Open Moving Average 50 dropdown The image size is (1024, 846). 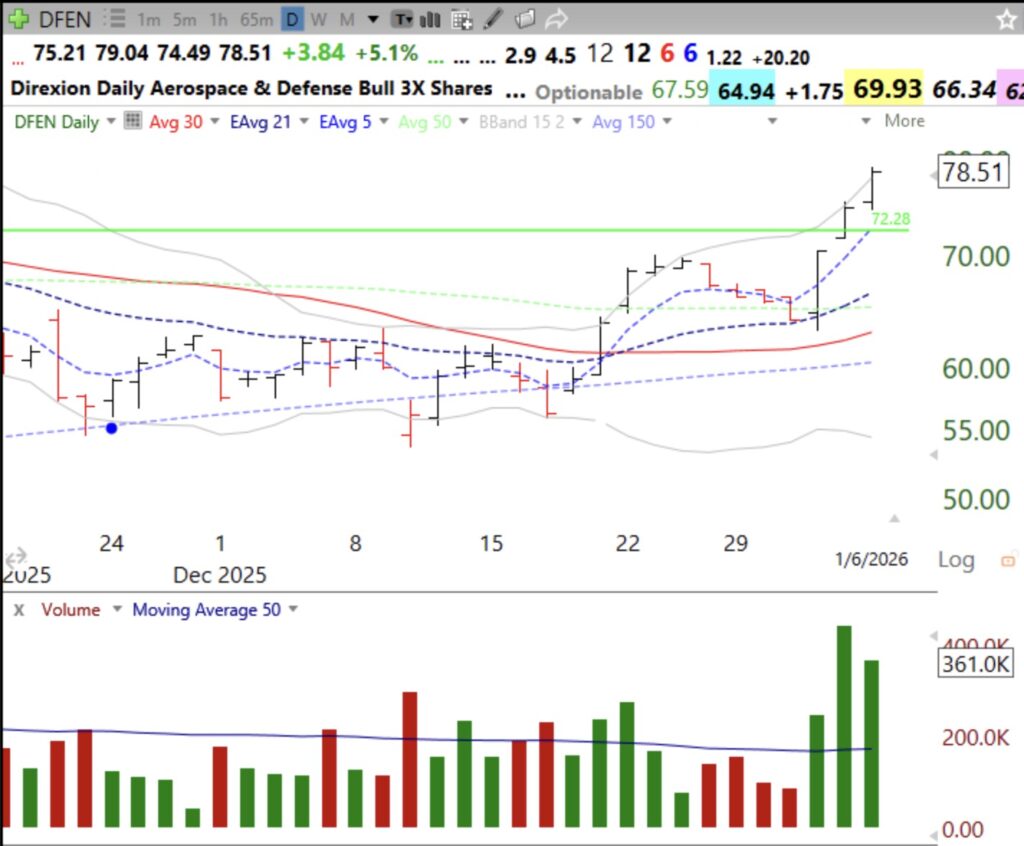[x=293, y=609]
